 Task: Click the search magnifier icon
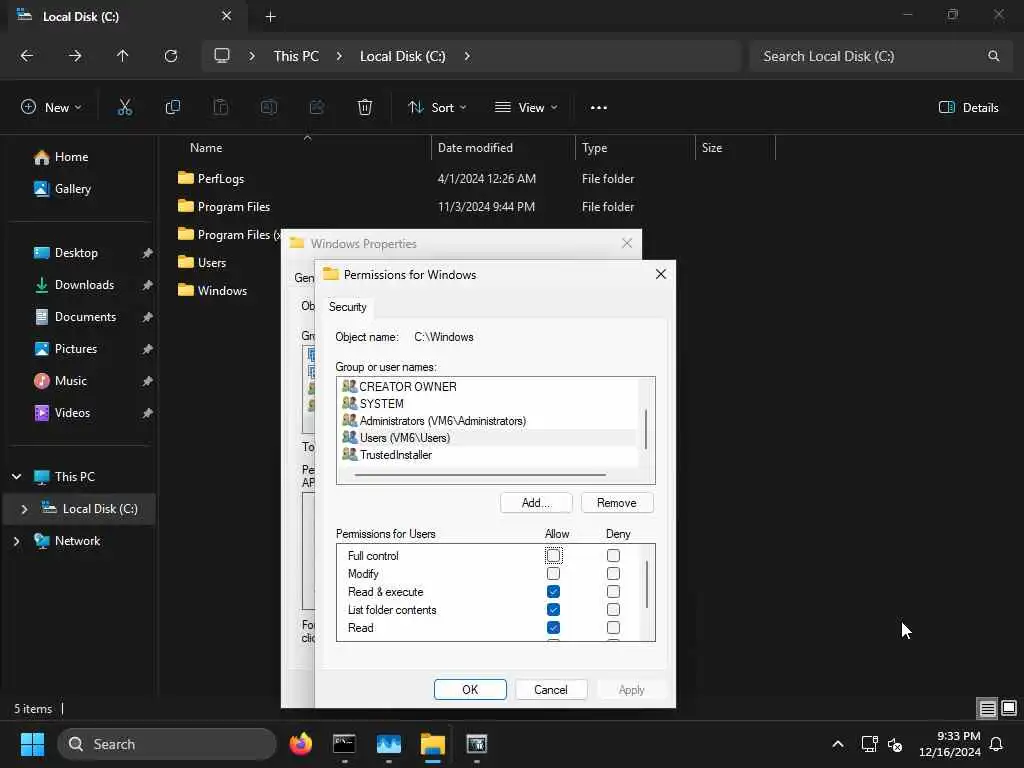[x=993, y=56]
